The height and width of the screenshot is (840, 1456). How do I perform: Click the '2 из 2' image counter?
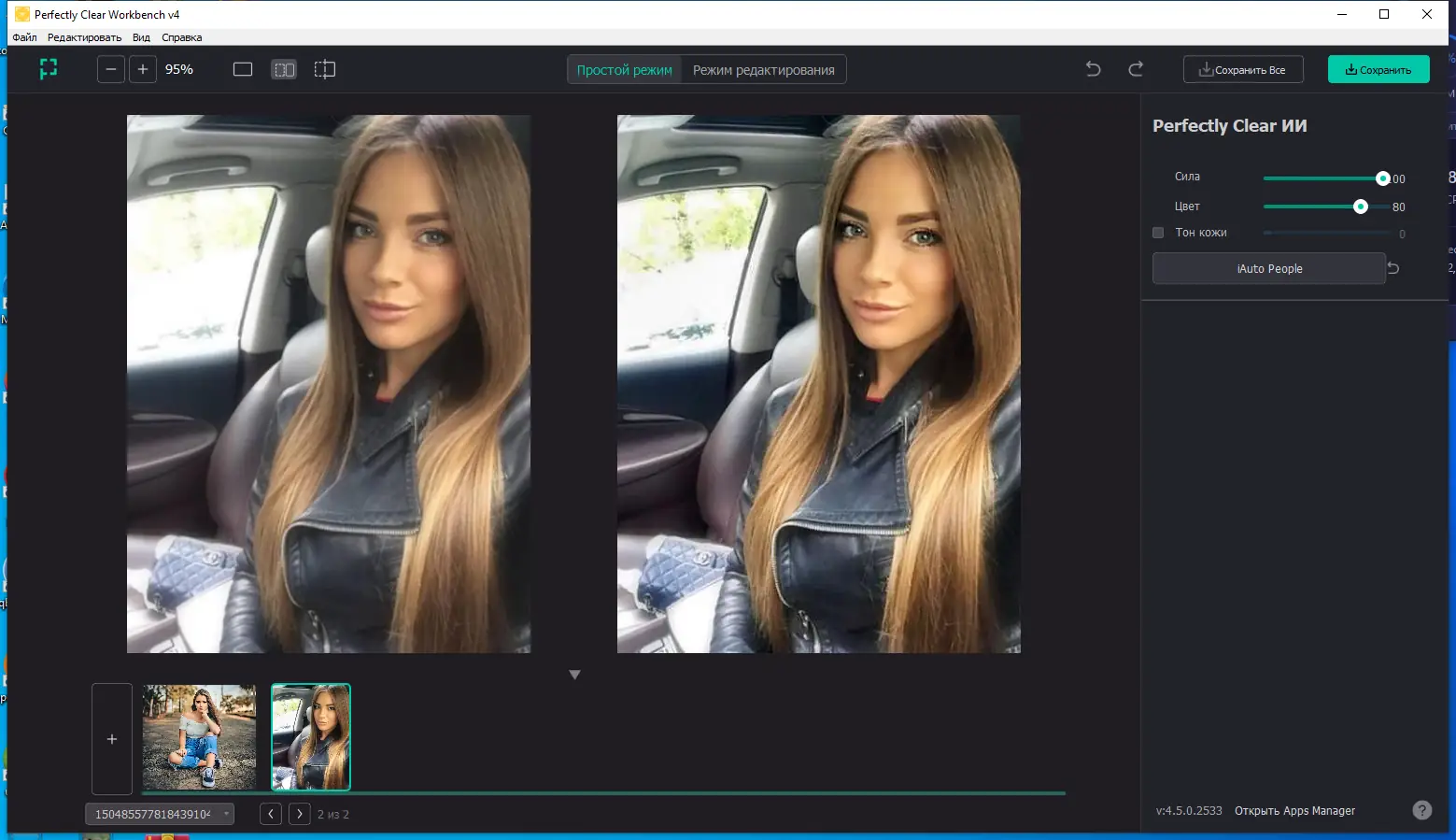tap(333, 815)
